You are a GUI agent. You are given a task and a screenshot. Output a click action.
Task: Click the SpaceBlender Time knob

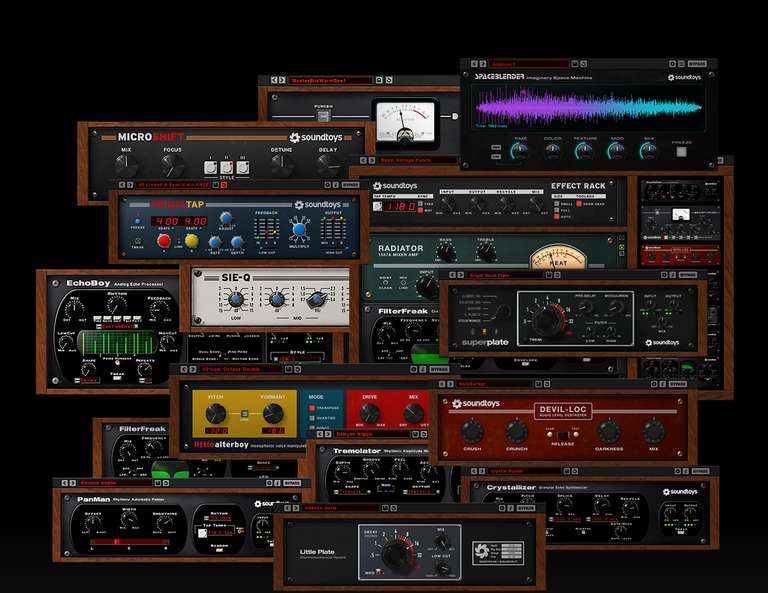[x=520, y=151]
